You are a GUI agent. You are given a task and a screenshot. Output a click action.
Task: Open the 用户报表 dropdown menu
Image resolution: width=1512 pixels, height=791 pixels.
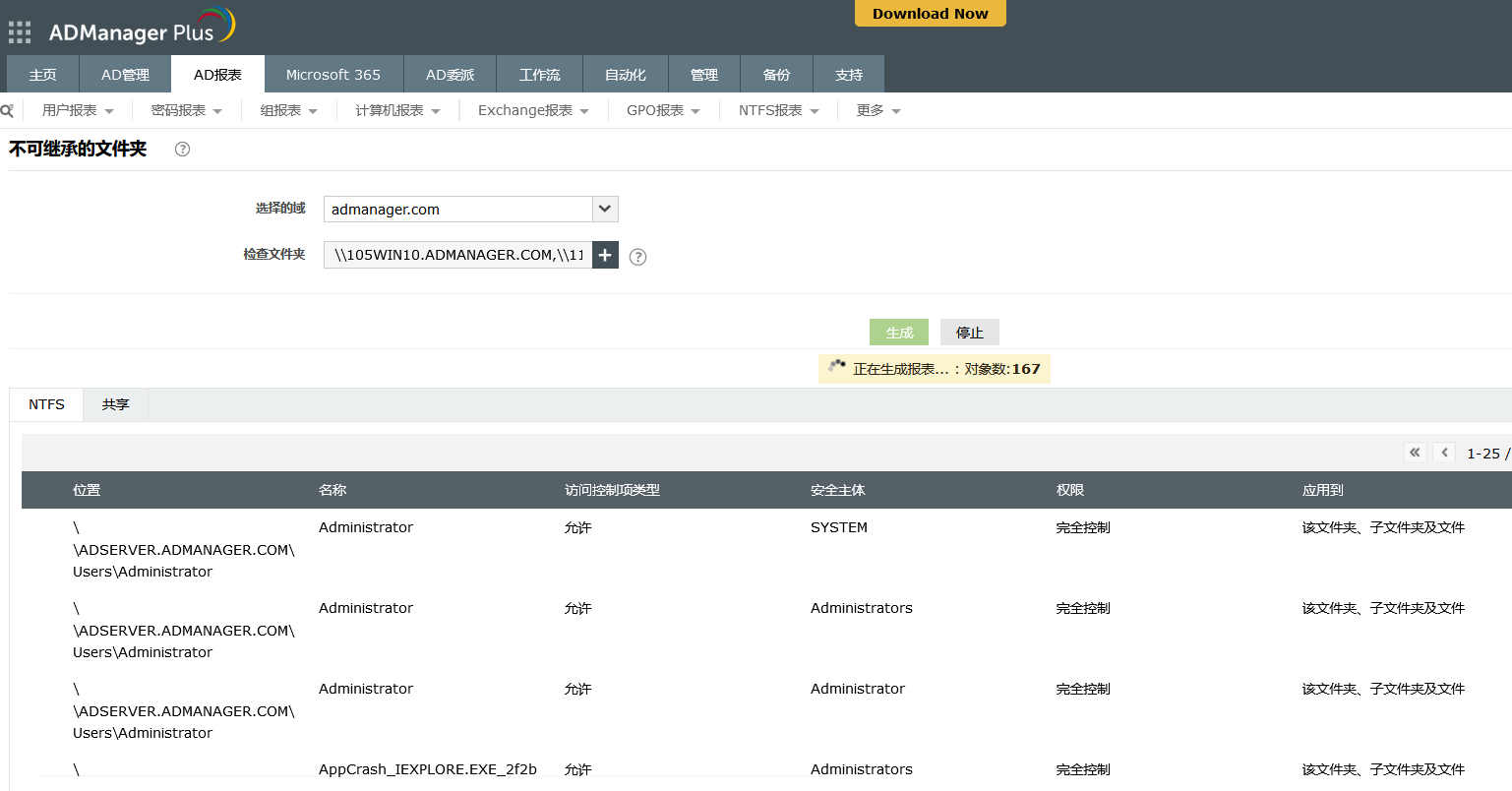[x=78, y=111]
